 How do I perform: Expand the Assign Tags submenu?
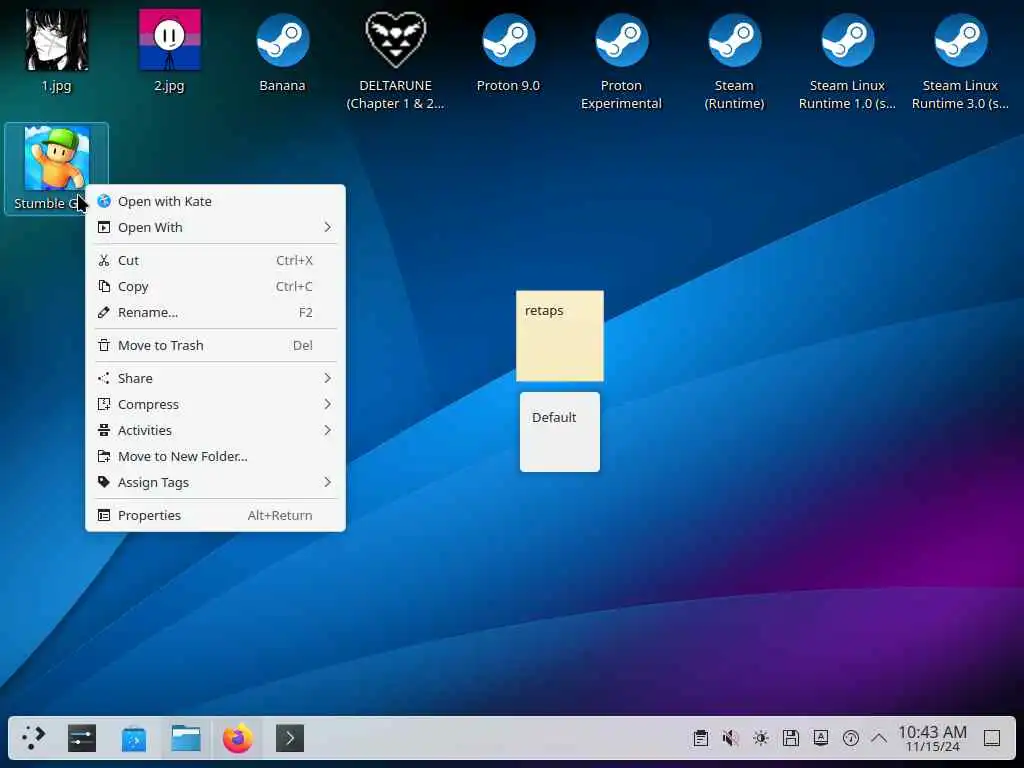(x=216, y=483)
